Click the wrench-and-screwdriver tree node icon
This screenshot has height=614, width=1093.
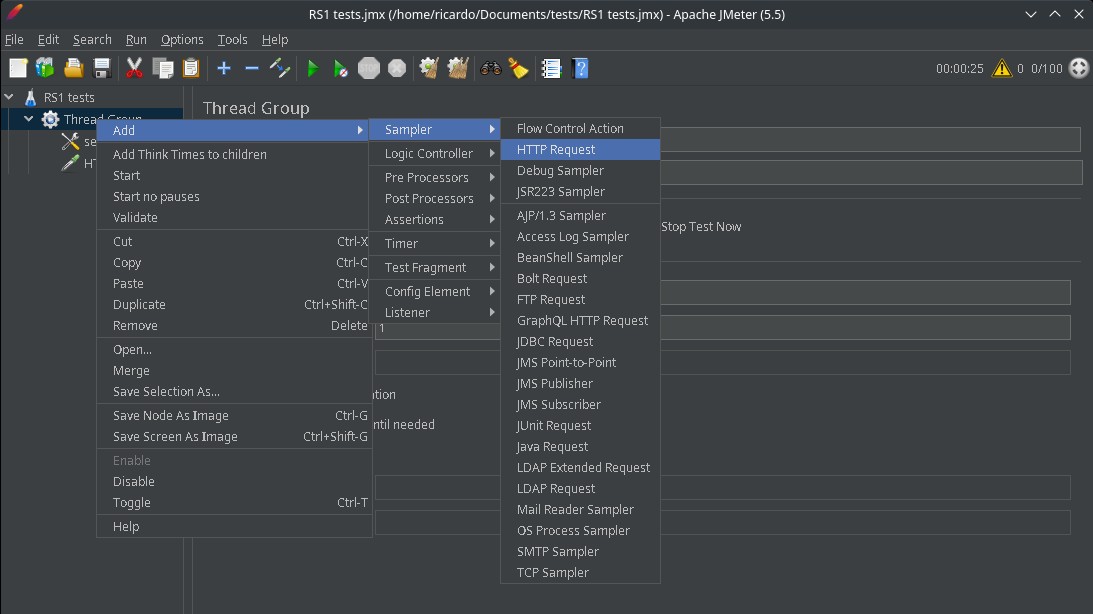pyautogui.click(x=70, y=141)
